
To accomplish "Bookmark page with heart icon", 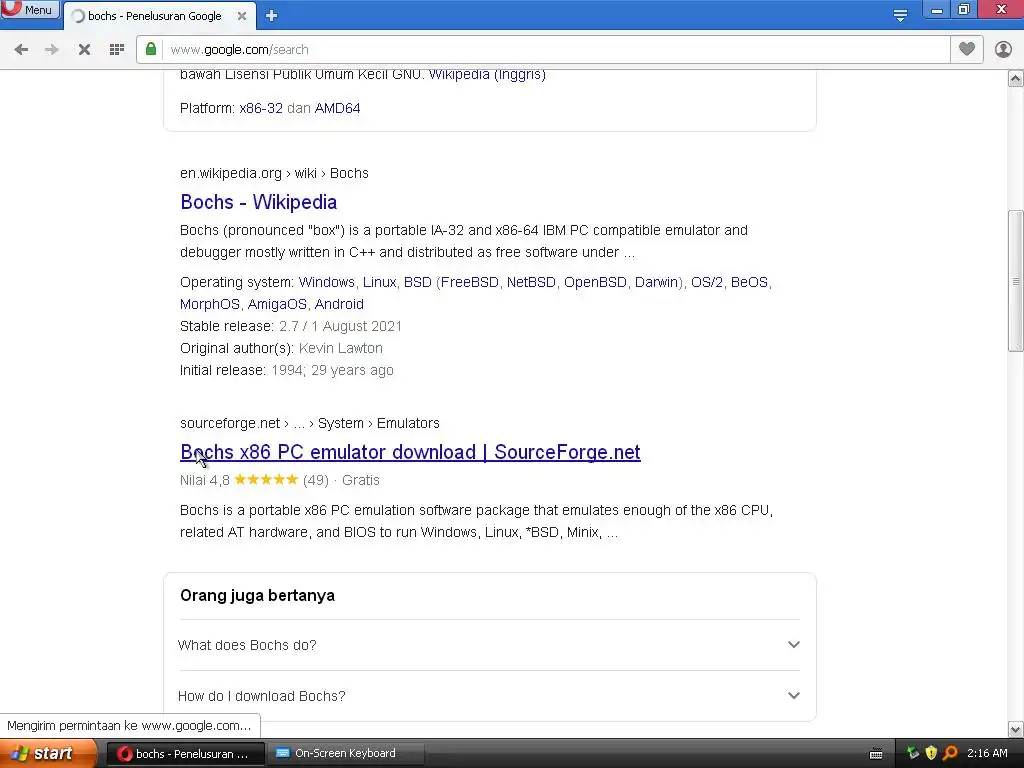I will (x=967, y=49).
